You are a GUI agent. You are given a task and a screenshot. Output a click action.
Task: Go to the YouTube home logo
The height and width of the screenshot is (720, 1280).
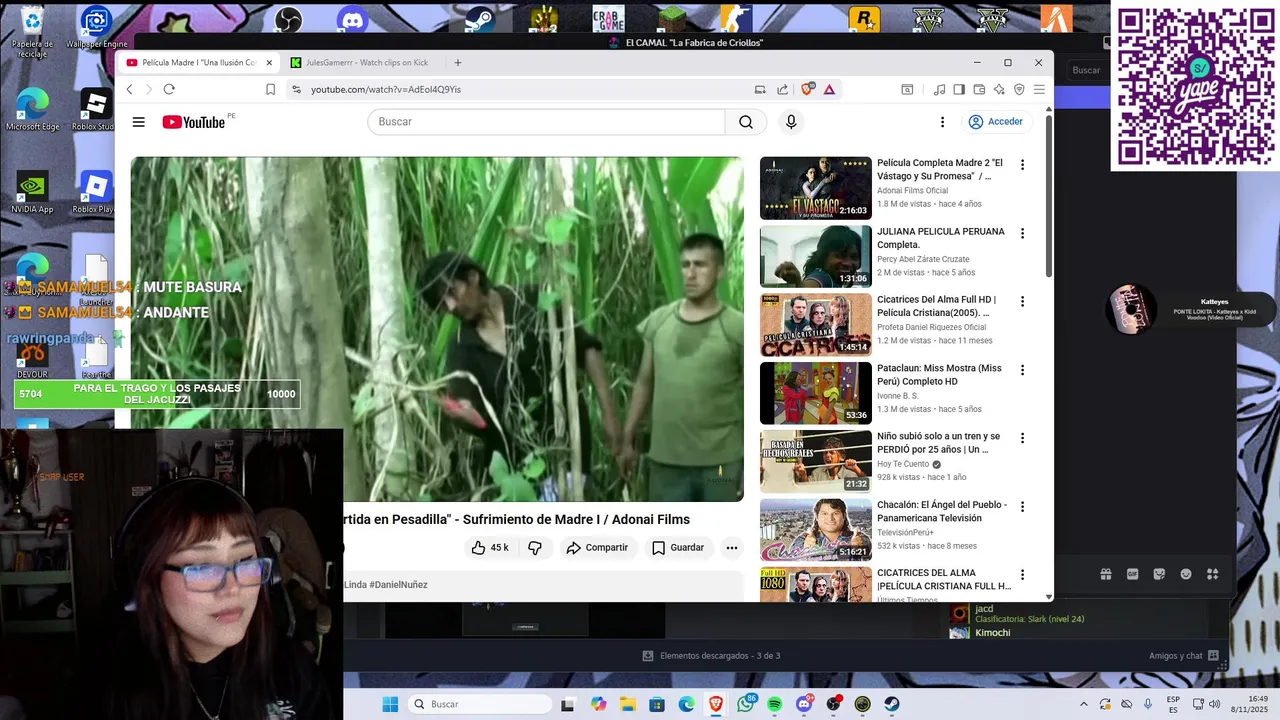tap(194, 122)
